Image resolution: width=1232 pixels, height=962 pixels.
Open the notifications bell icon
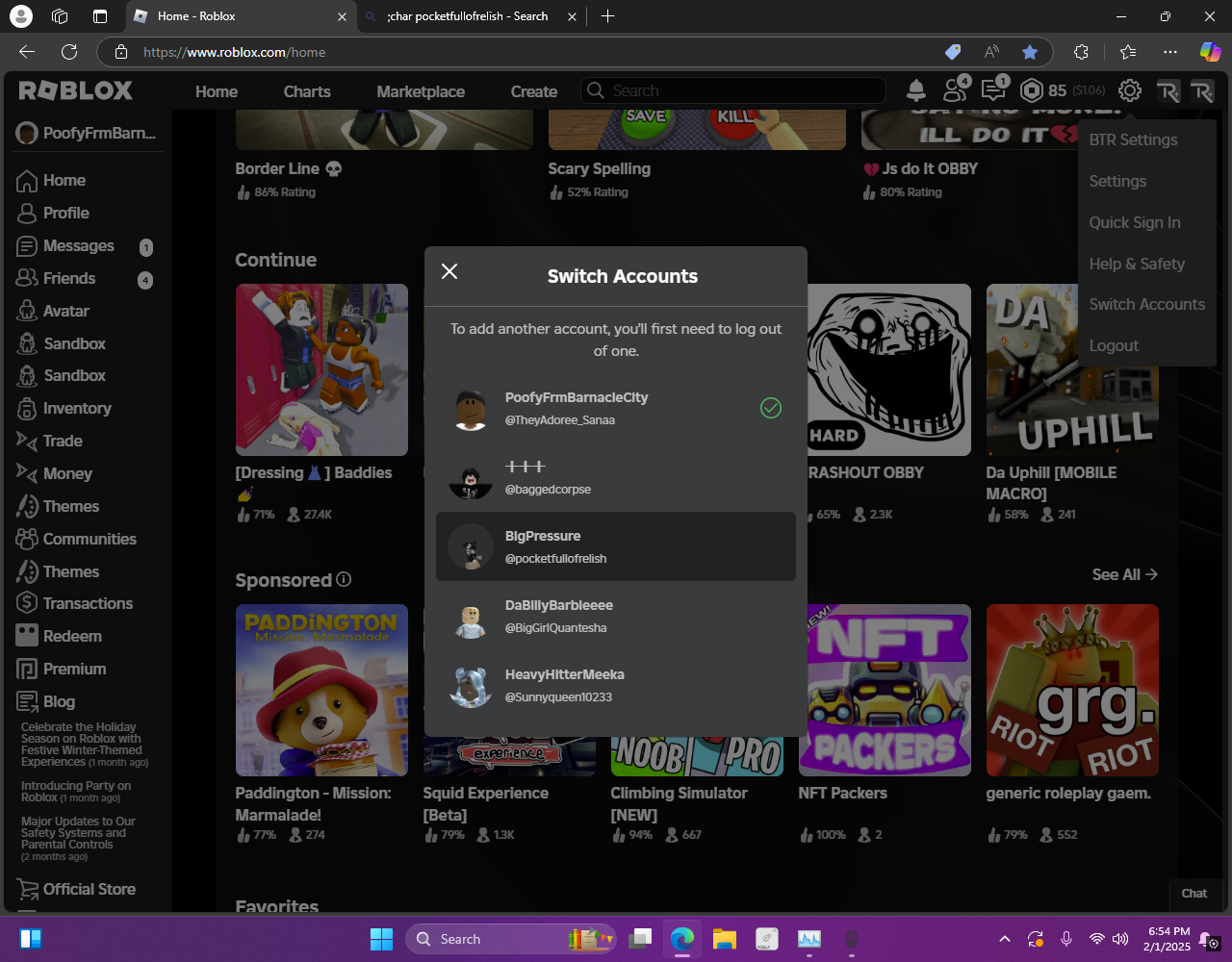click(x=916, y=90)
